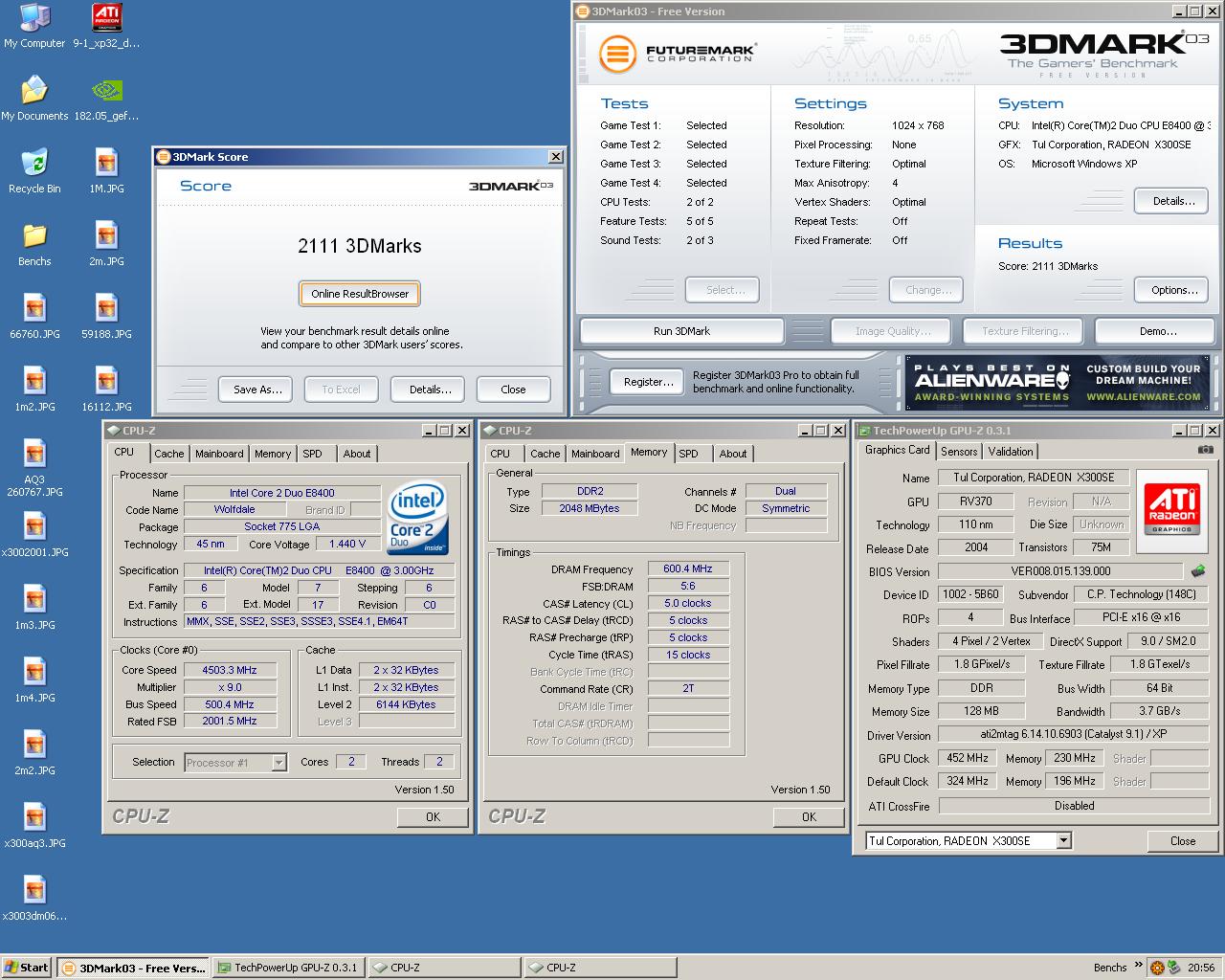The image size is (1225, 980).
Task: Select the 66760.JPG desktop file
Action: 34,317
